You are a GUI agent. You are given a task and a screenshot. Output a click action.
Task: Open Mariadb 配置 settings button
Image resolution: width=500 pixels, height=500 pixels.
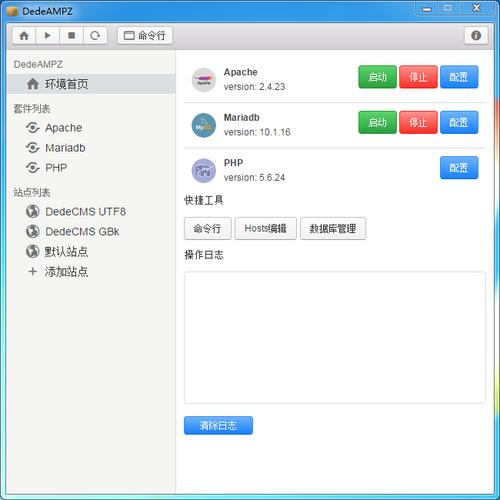click(x=459, y=122)
